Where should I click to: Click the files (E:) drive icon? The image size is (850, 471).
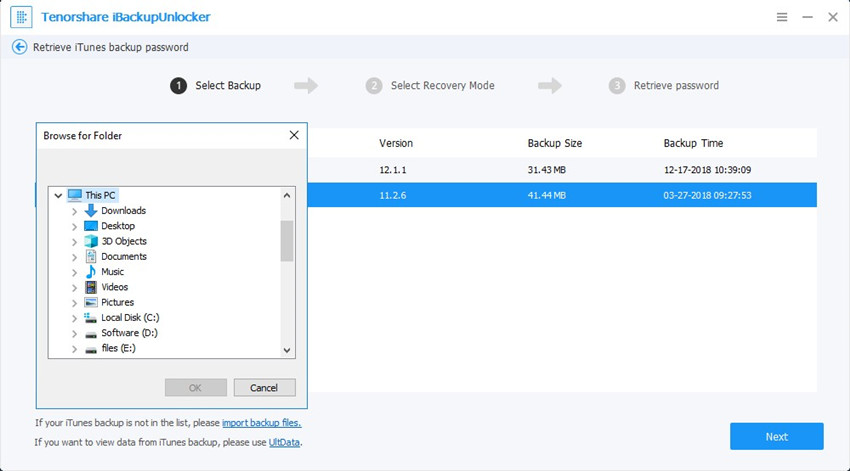[x=91, y=350]
